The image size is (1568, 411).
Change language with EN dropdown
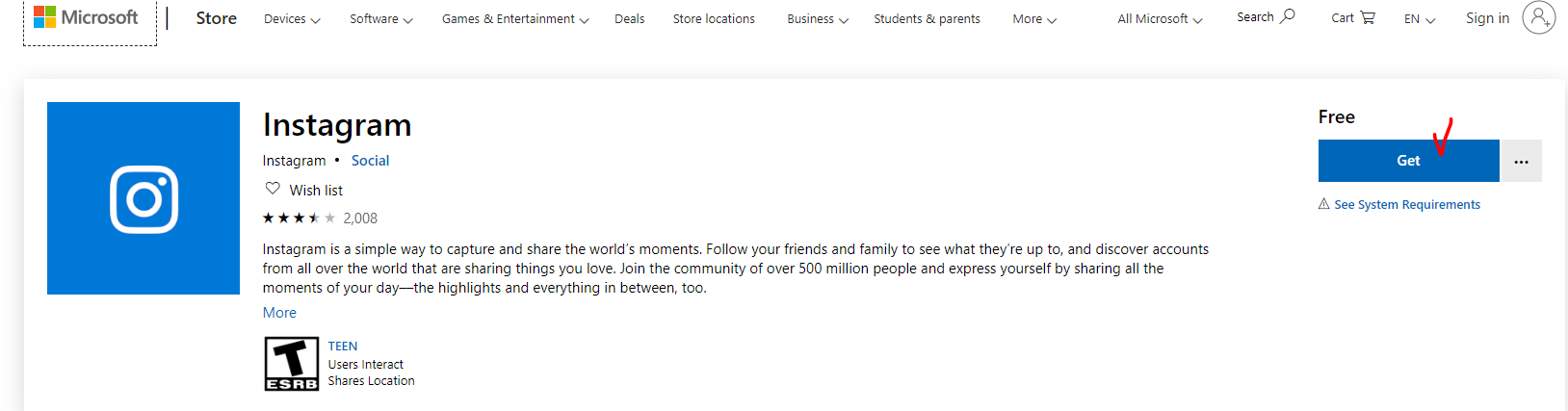(x=1420, y=18)
